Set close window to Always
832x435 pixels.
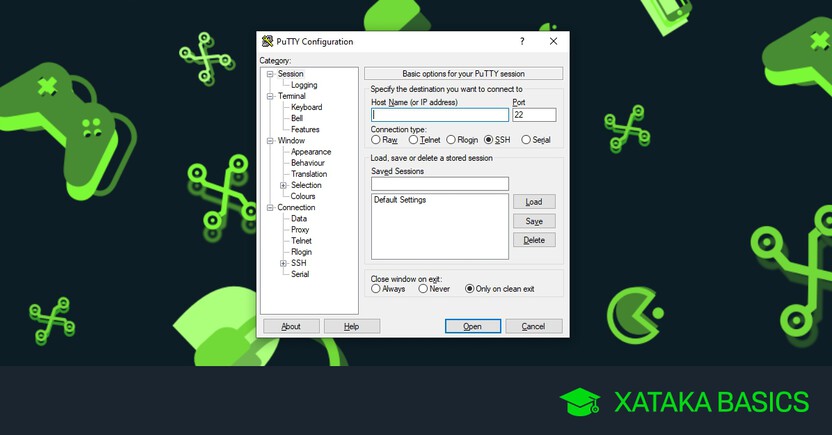point(376,289)
